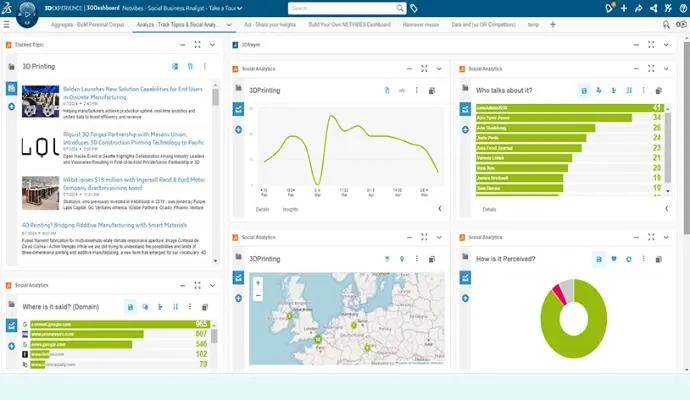Open the 3DEXPERIENCE compass
690x400 pixels.
coord(27,14)
